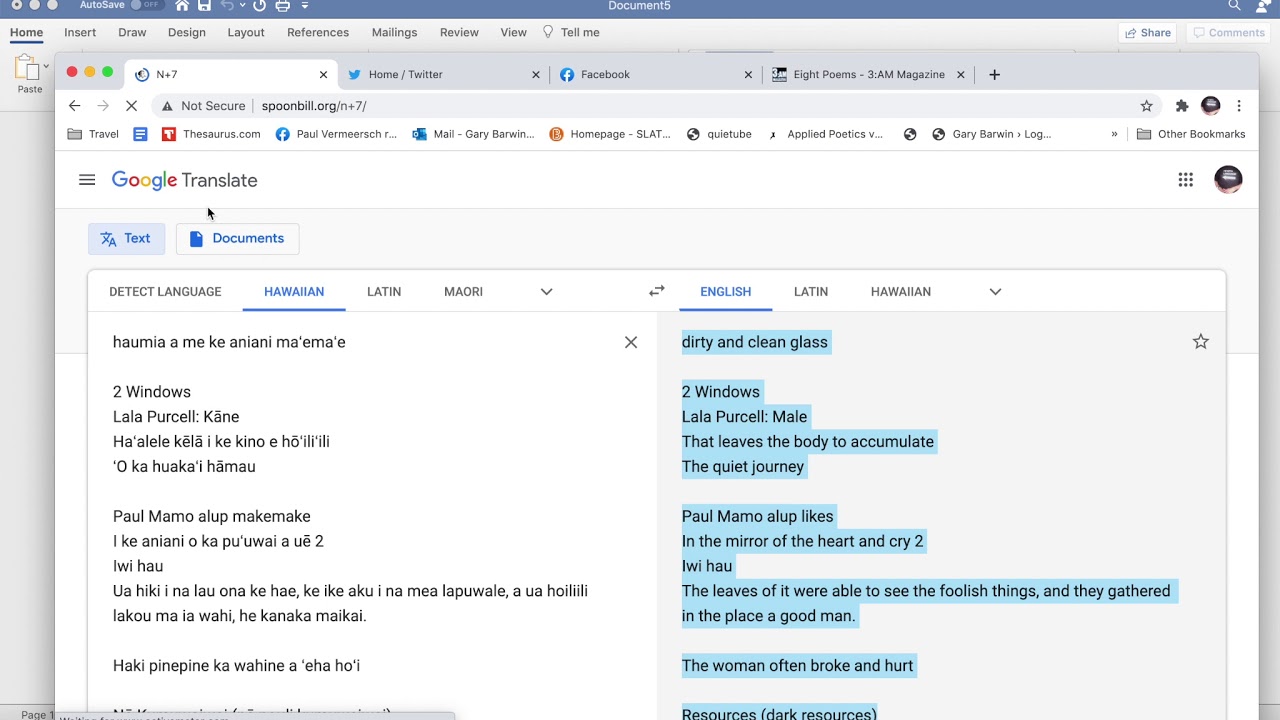This screenshot has height=720, width=1280.
Task: Open the Google account avatar in Translate
Action: coord(1228,180)
